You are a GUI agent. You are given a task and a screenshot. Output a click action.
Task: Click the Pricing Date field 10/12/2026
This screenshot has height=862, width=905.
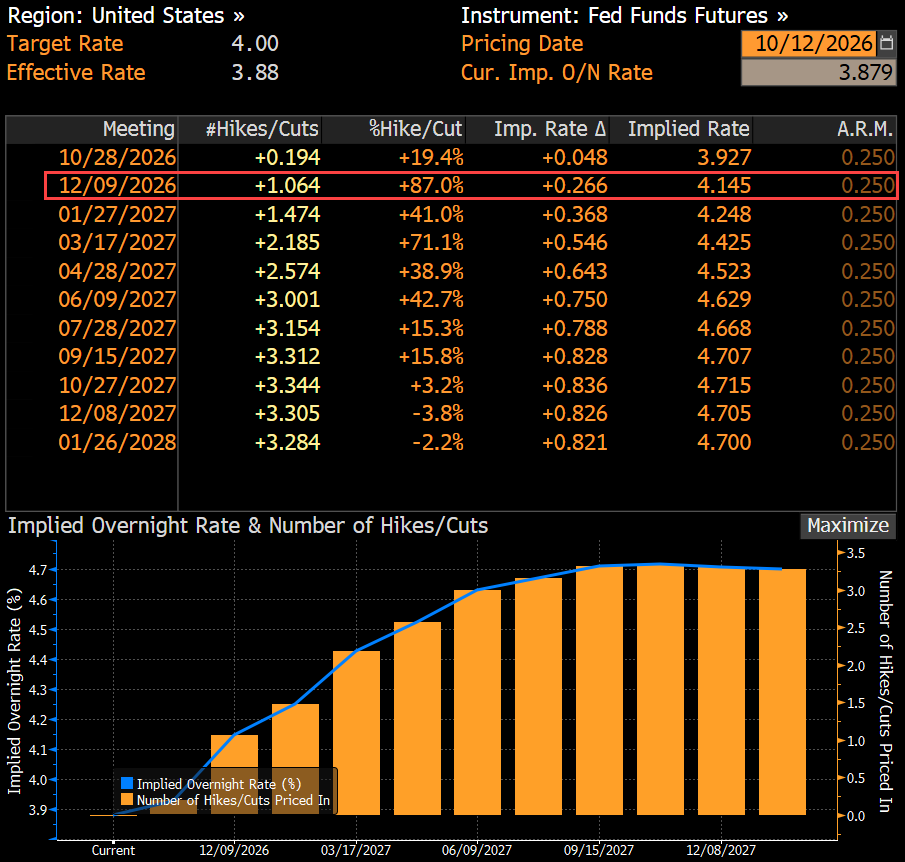click(809, 43)
